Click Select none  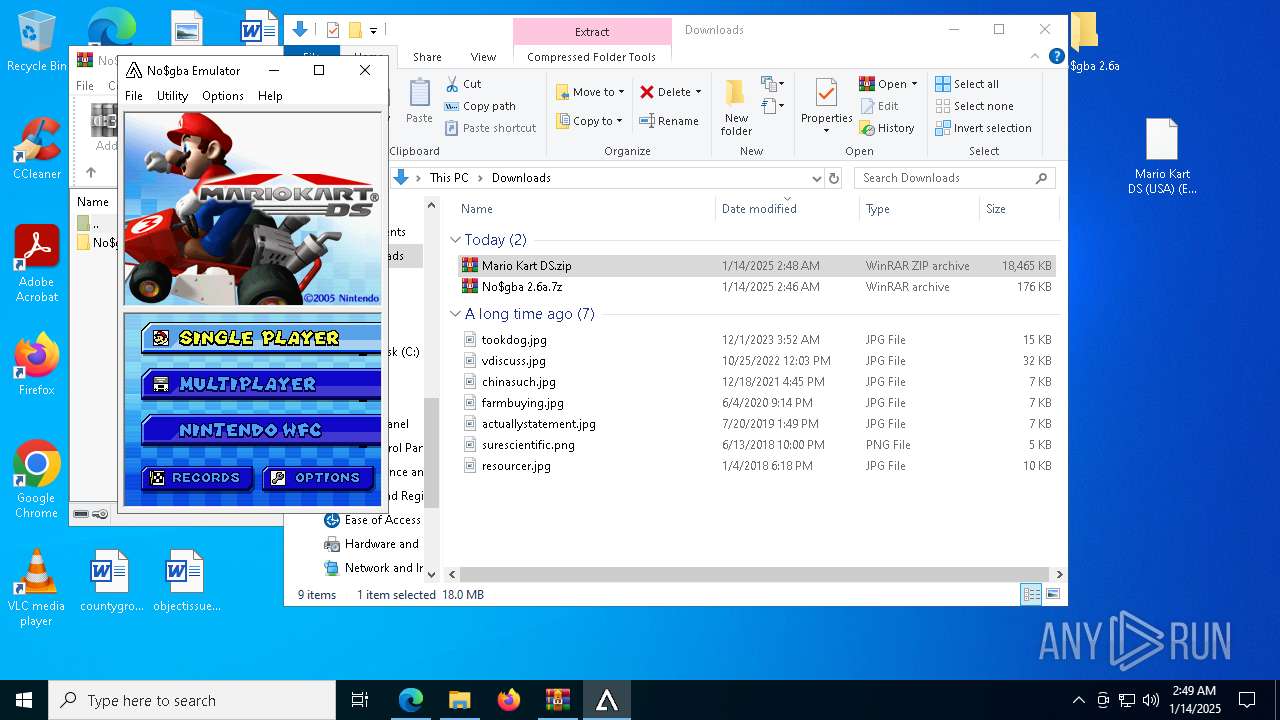[975, 106]
